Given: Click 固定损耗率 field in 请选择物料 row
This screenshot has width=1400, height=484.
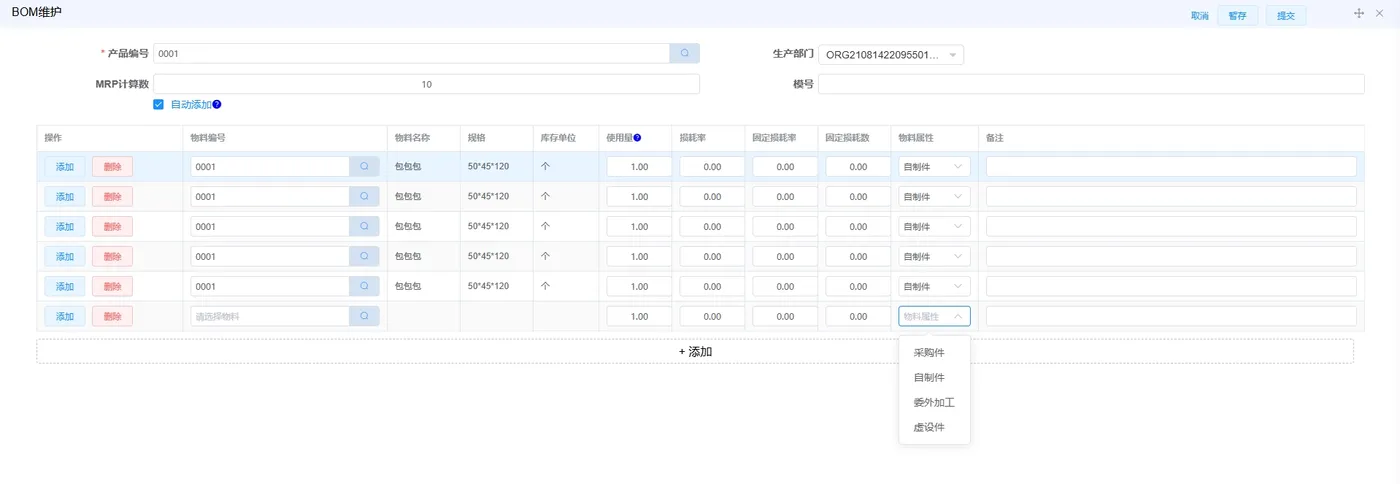Looking at the screenshot, I should click(x=785, y=316).
